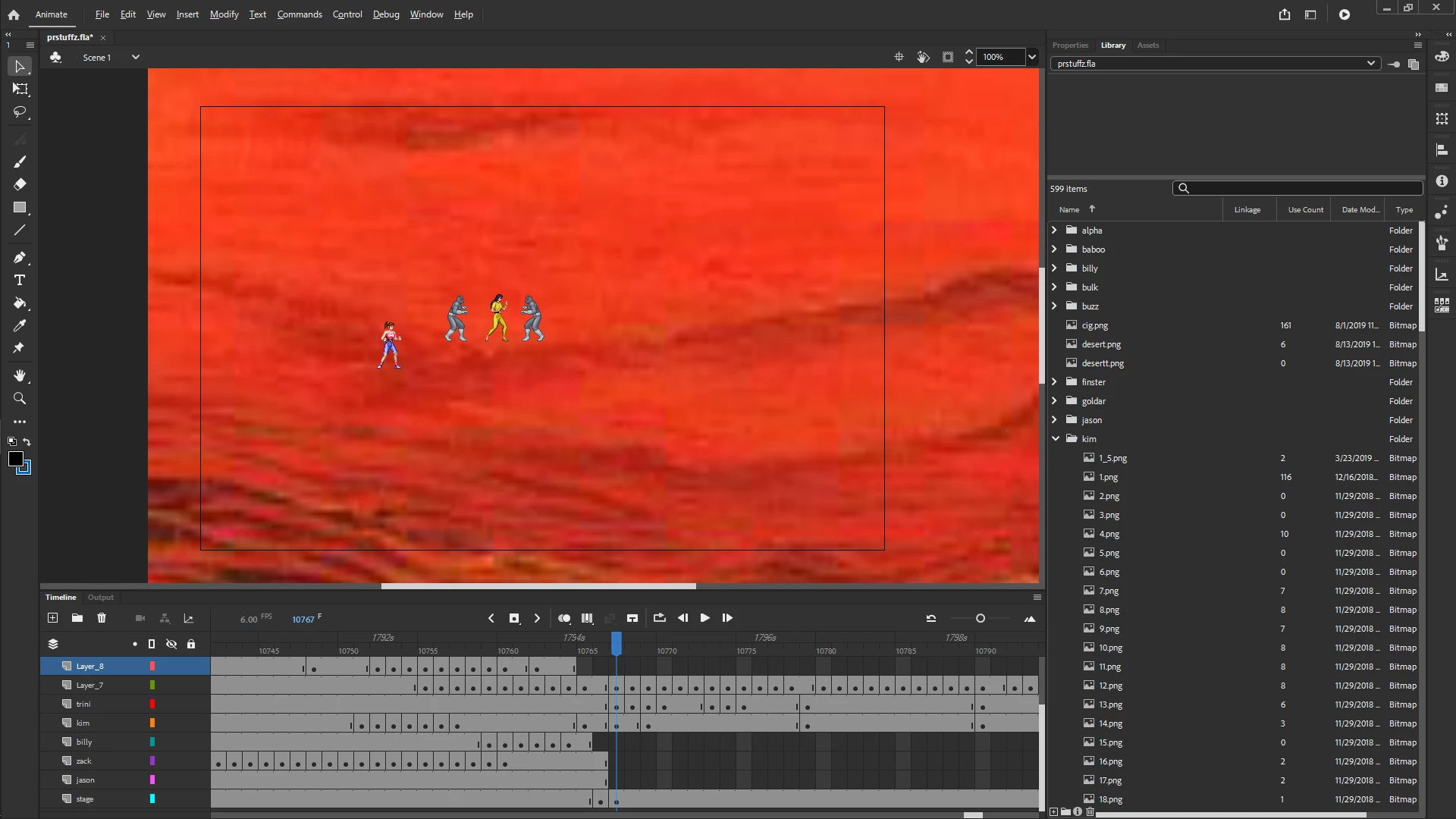This screenshot has width=1456, height=819.
Task: Toggle the hide all layers eye icon
Action: click(171, 645)
